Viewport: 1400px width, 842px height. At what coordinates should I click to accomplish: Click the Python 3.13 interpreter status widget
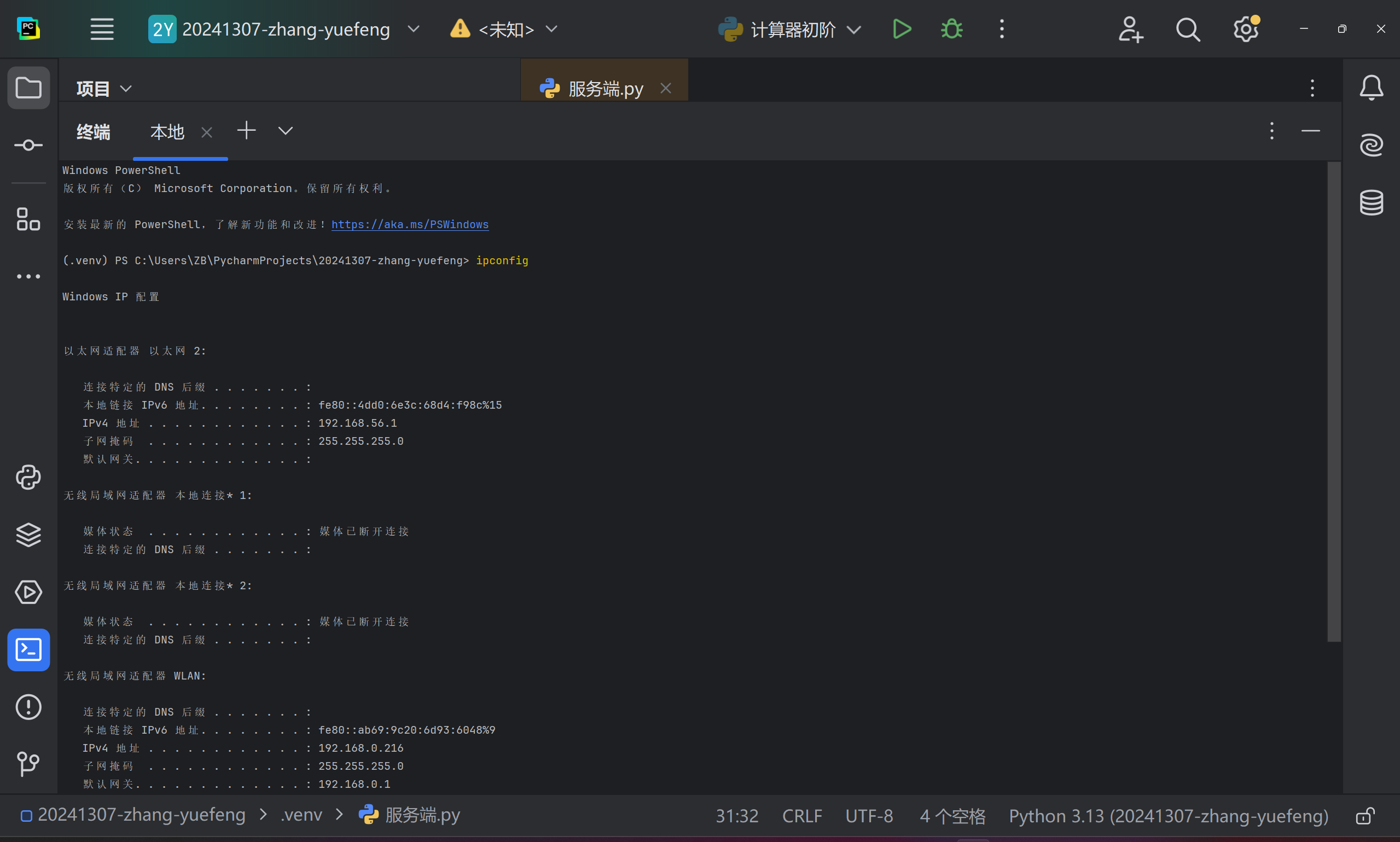pyautogui.click(x=1168, y=816)
